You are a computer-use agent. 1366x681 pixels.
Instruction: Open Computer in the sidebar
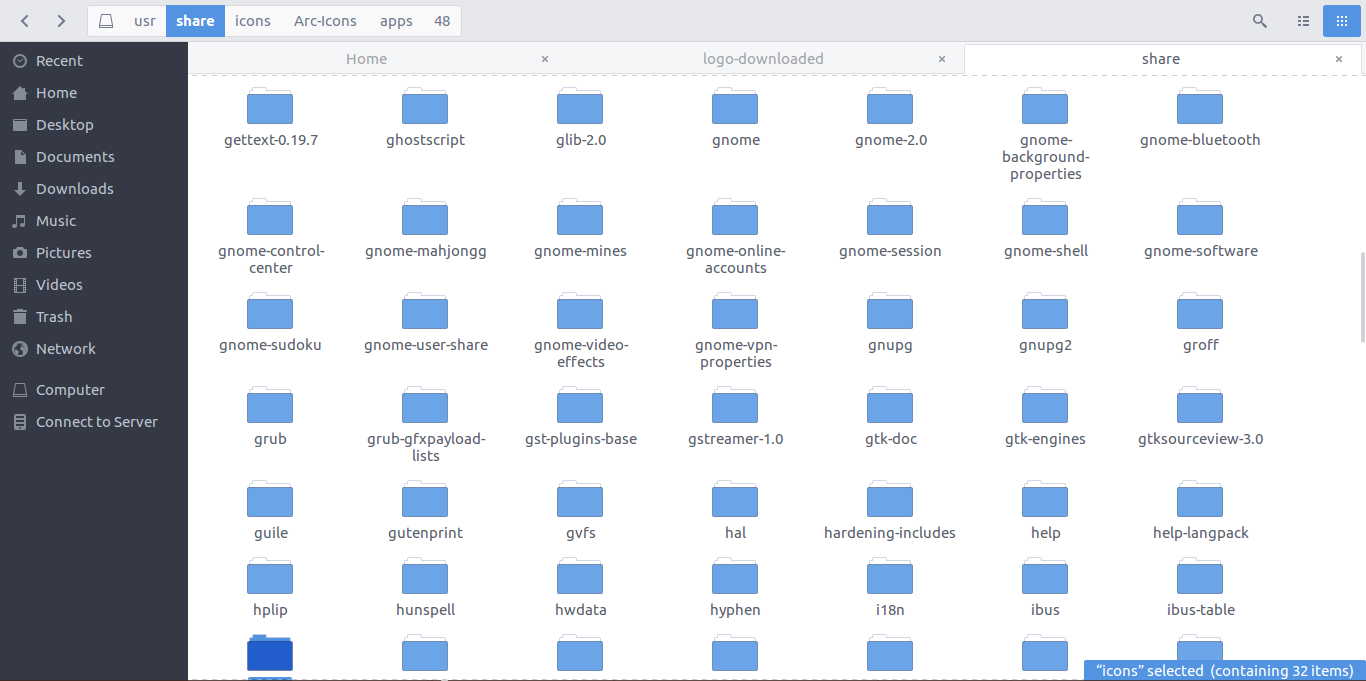tap(94, 390)
